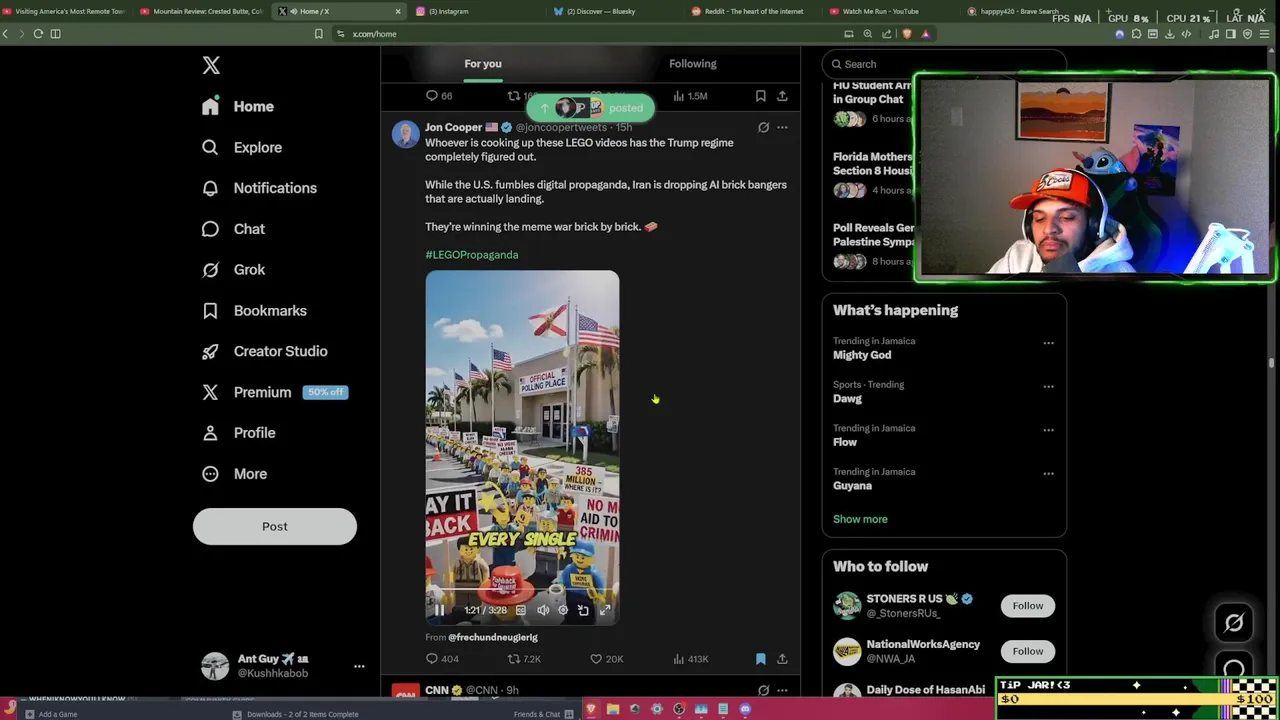The width and height of the screenshot is (1280, 720).
Task: Open Creator Studio in the sidebar
Action: pos(264,351)
